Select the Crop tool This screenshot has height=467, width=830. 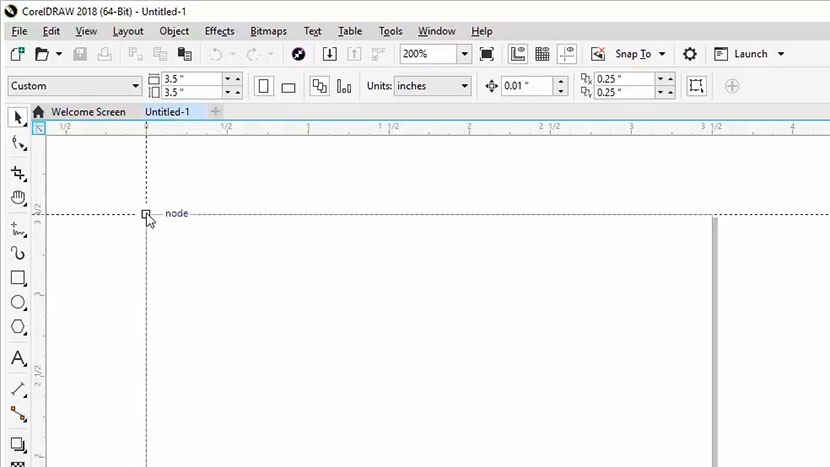point(18,173)
